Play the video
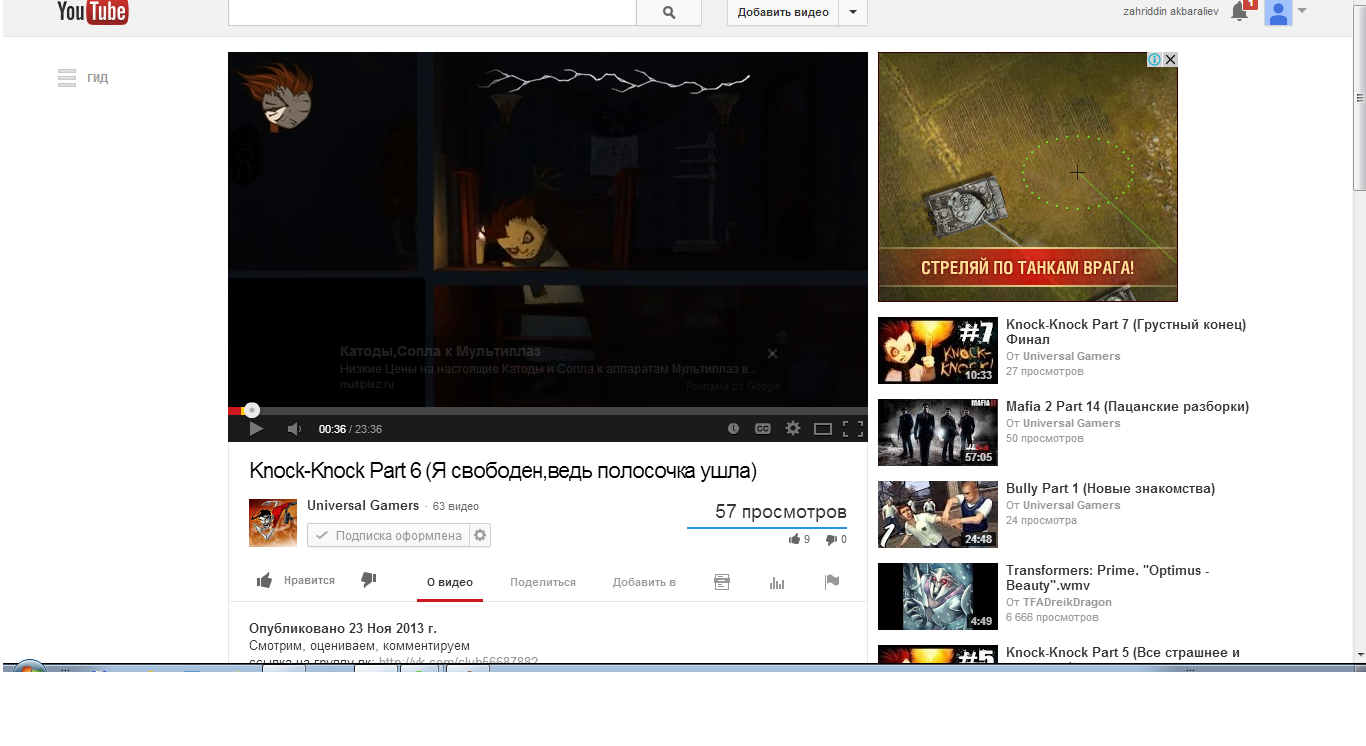The height and width of the screenshot is (746, 1366). (x=256, y=429)
